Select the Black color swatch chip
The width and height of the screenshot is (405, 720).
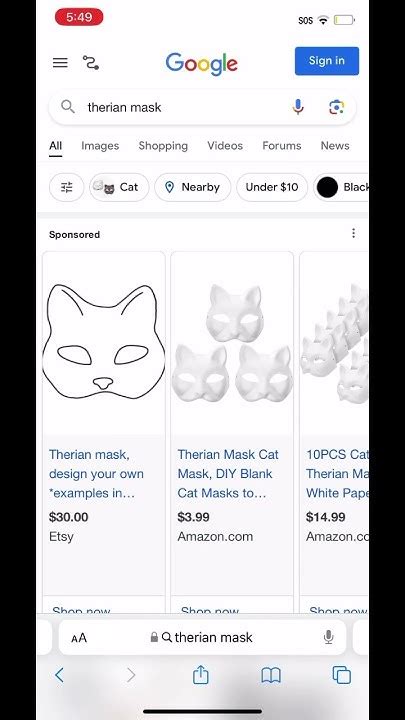point(342,187)
